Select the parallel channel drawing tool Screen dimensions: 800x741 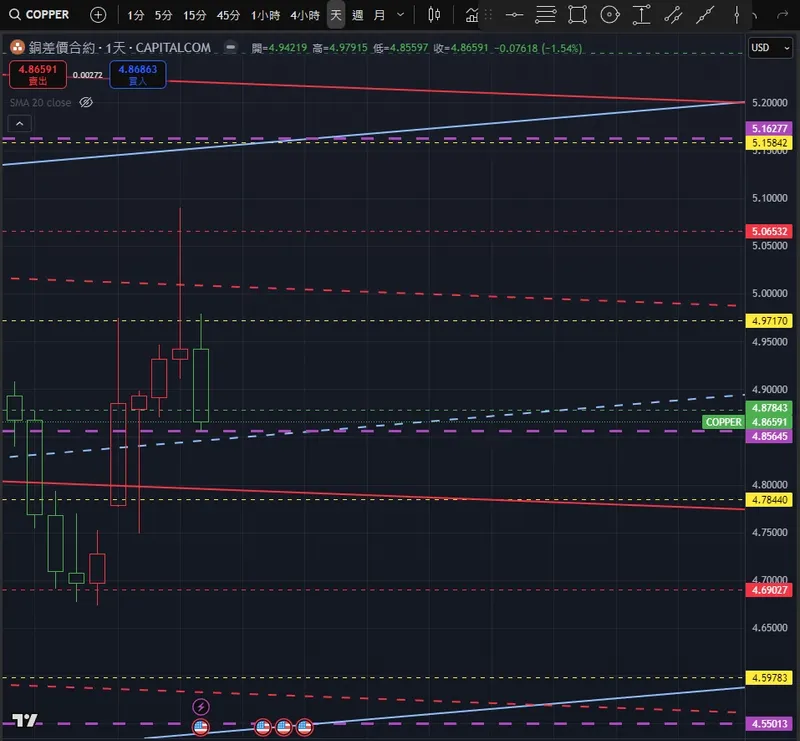673,15
